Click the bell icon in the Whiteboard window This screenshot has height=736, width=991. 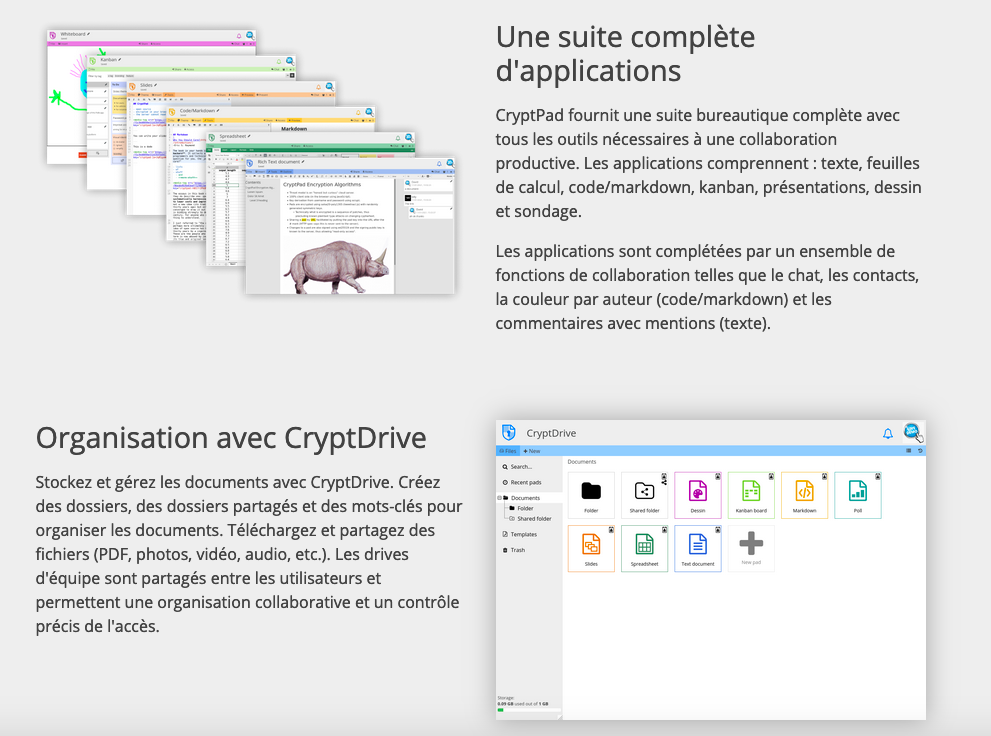(x=239, y=36)
